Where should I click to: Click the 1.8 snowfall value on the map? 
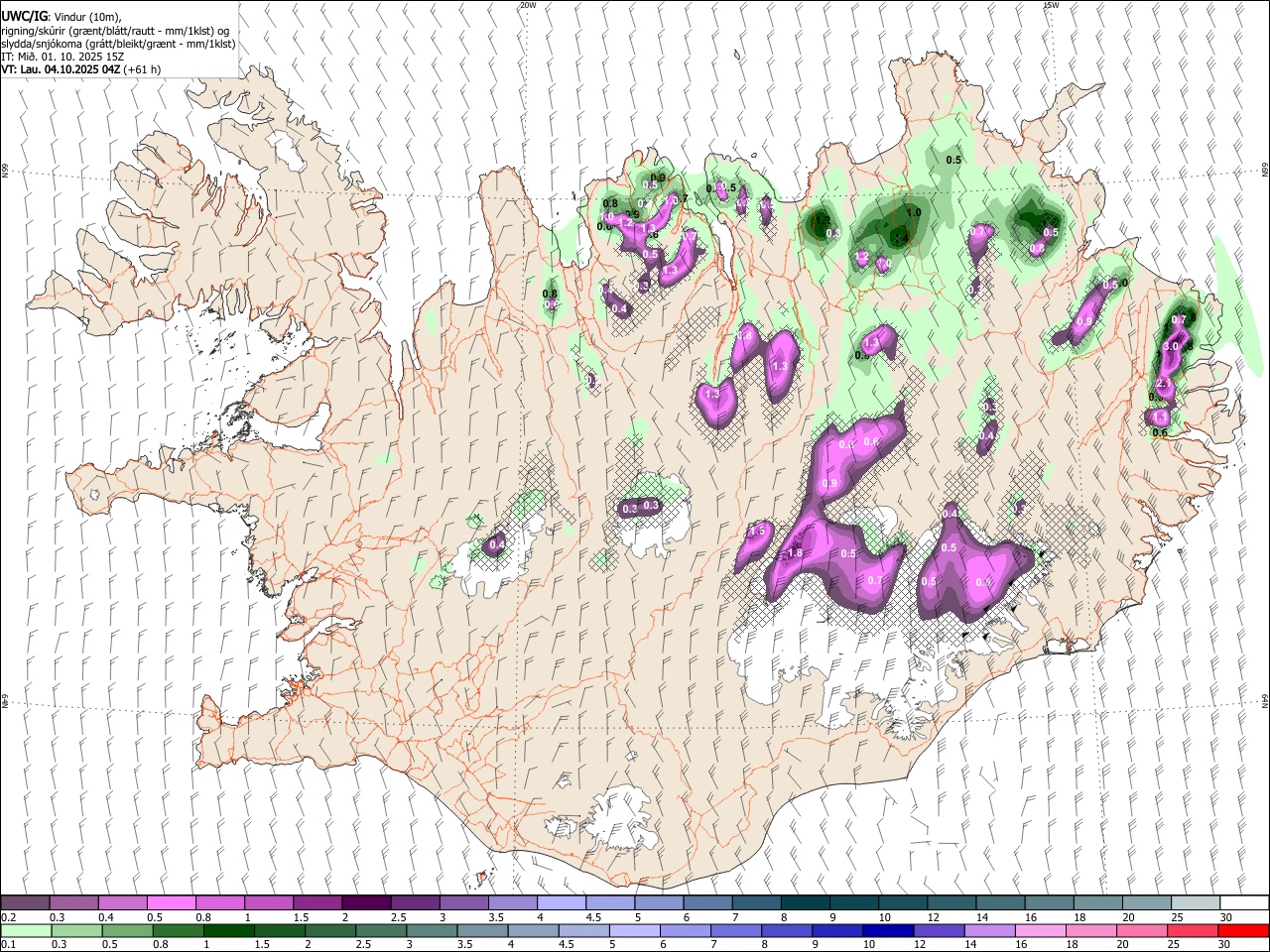click(794, 553)
